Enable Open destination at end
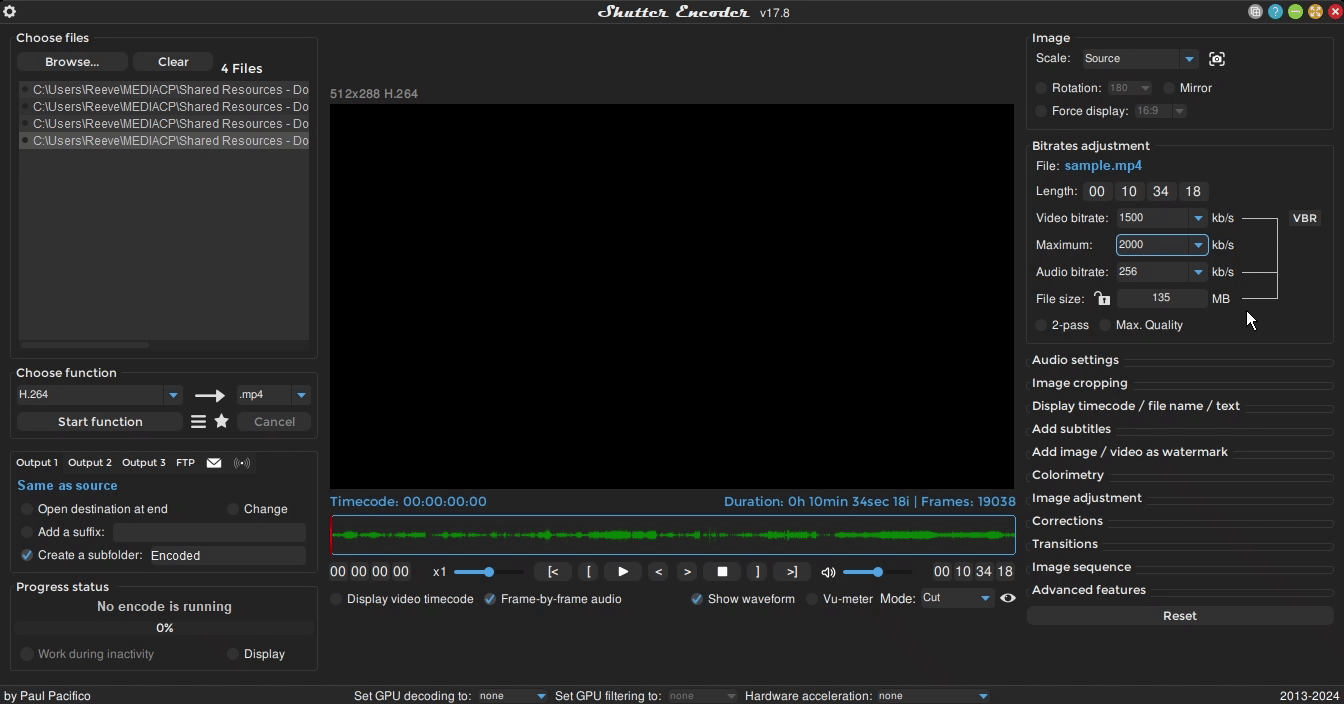This screenshot has height=704, width=1344. [27, 509]
